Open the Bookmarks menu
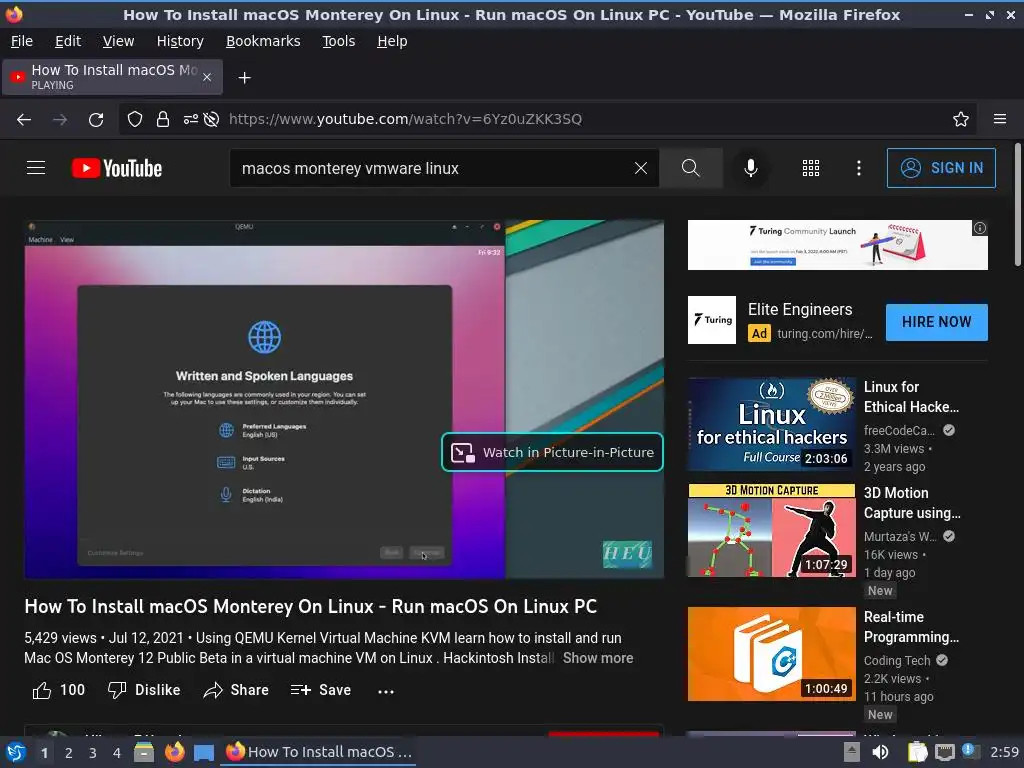Screen dimensions: 1024x768 pyautogui.click(x=263, y=41)
